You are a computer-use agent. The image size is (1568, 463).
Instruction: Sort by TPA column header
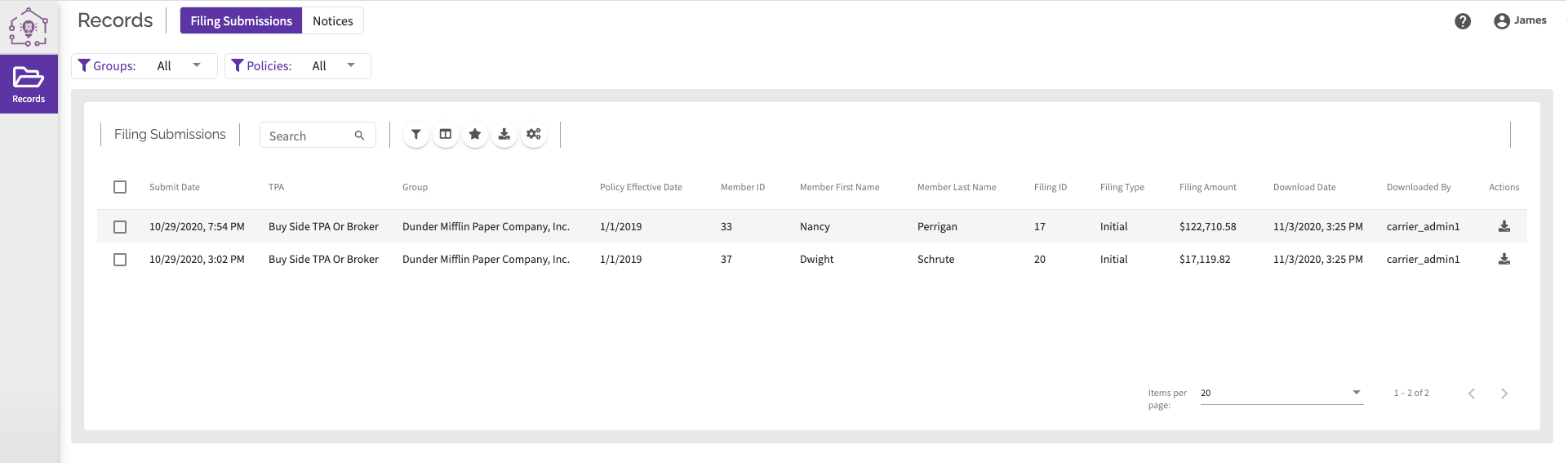[x=277, y=187]
